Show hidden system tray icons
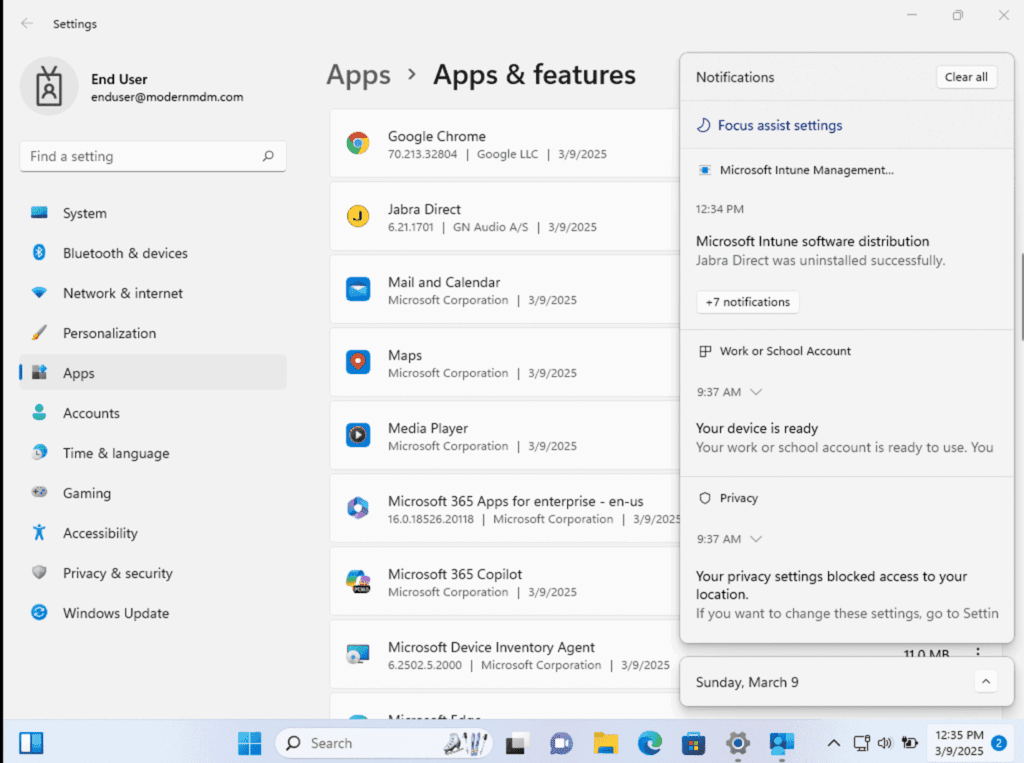This screenshot has width=1024, height=763. [x=833, y=743]
